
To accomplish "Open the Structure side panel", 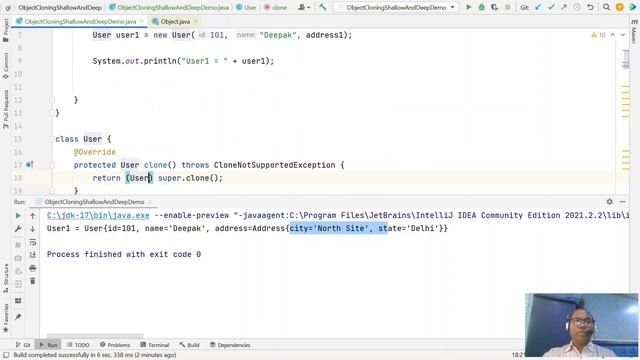I will (x=6, y=278).
